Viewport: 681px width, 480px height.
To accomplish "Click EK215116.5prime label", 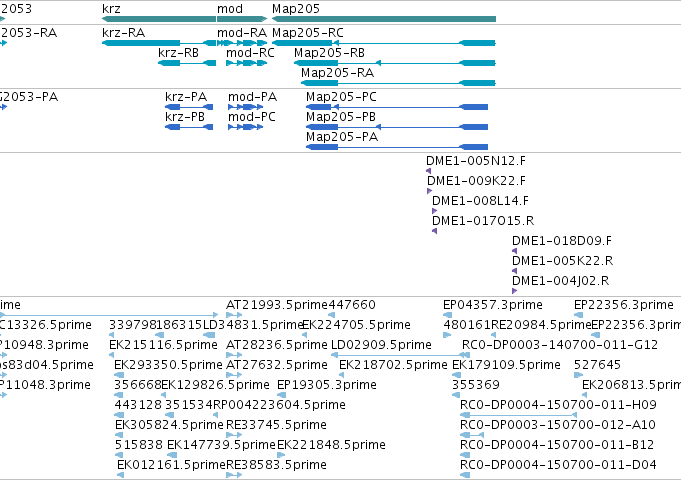I will [163, 344].
